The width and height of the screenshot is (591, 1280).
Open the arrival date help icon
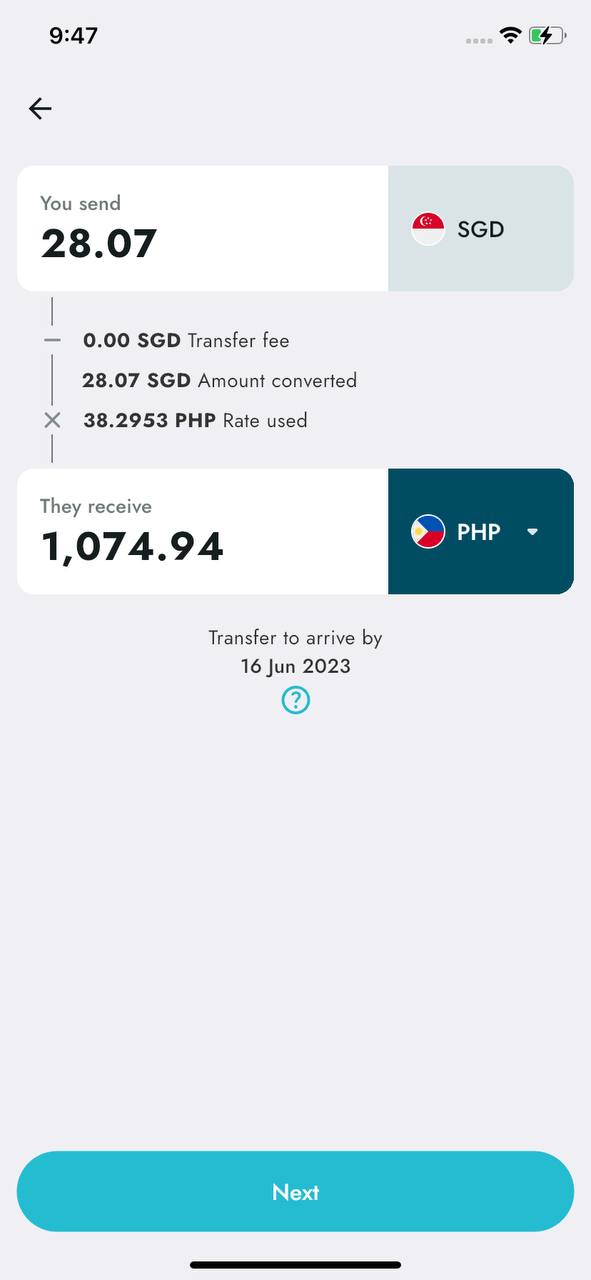pos(295,700)
